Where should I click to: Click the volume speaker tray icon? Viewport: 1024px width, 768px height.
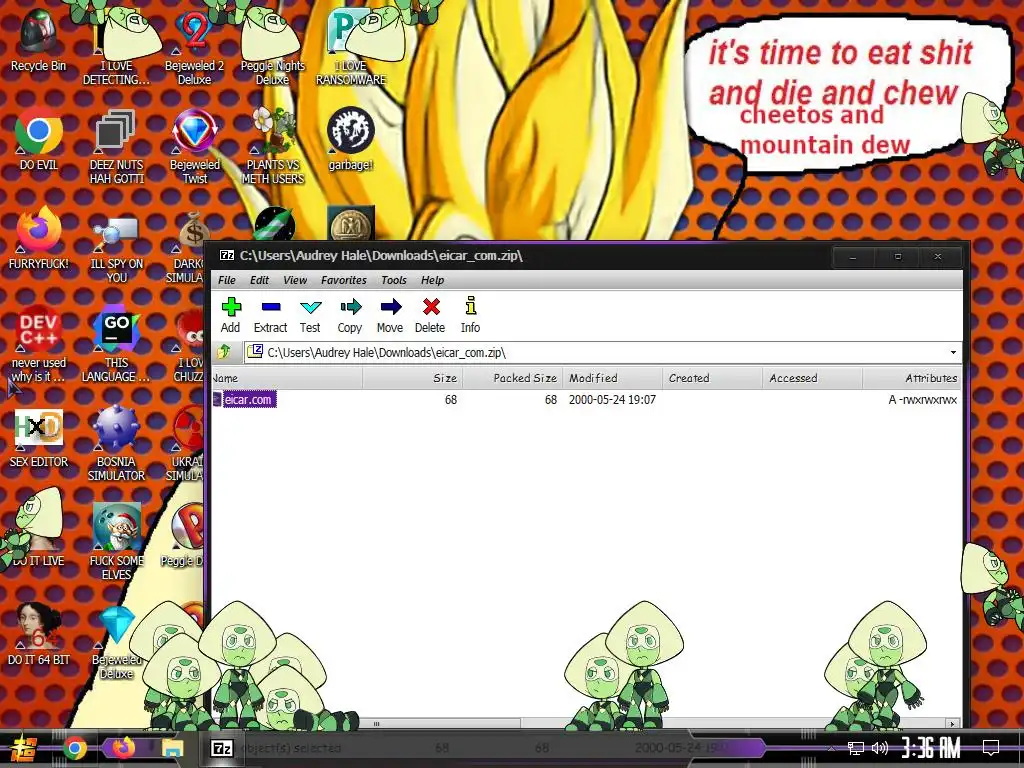[880, 748]
